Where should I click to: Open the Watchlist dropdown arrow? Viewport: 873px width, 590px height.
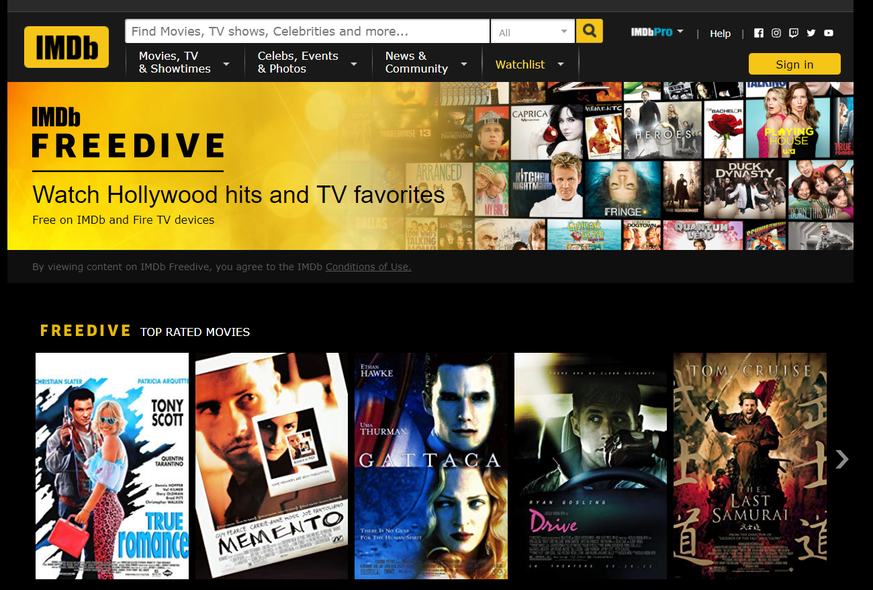click(561, 64)
